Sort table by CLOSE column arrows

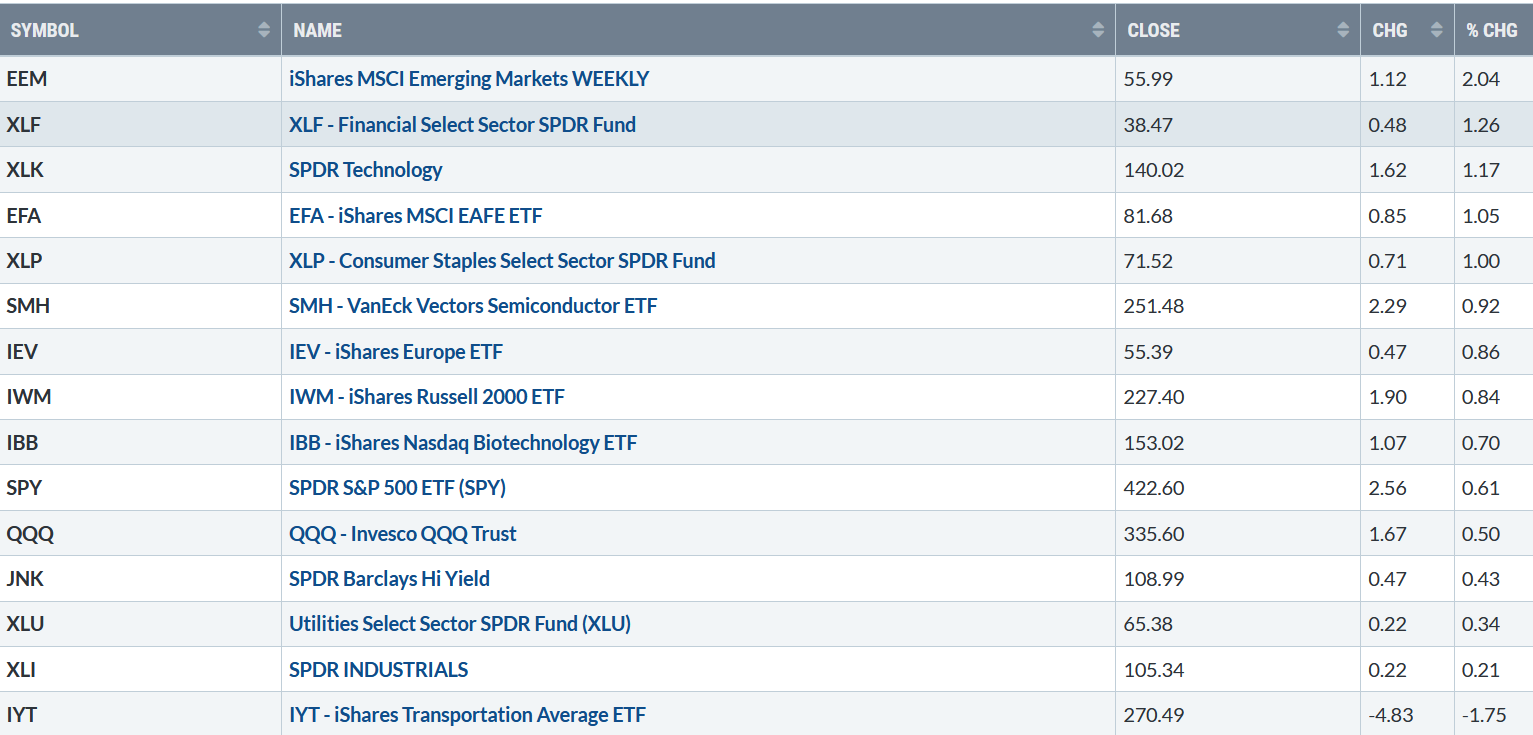(x=1343, y=30)
